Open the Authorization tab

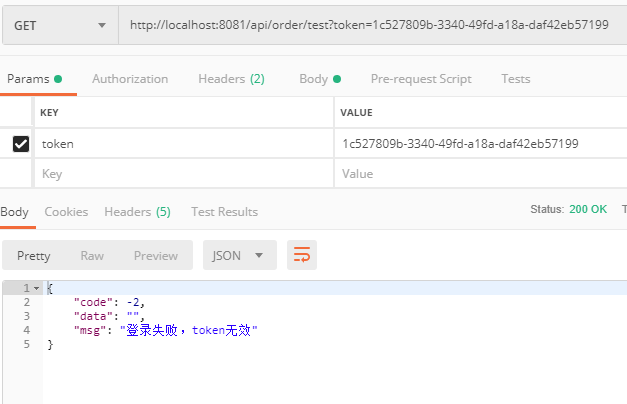(130, 79)
